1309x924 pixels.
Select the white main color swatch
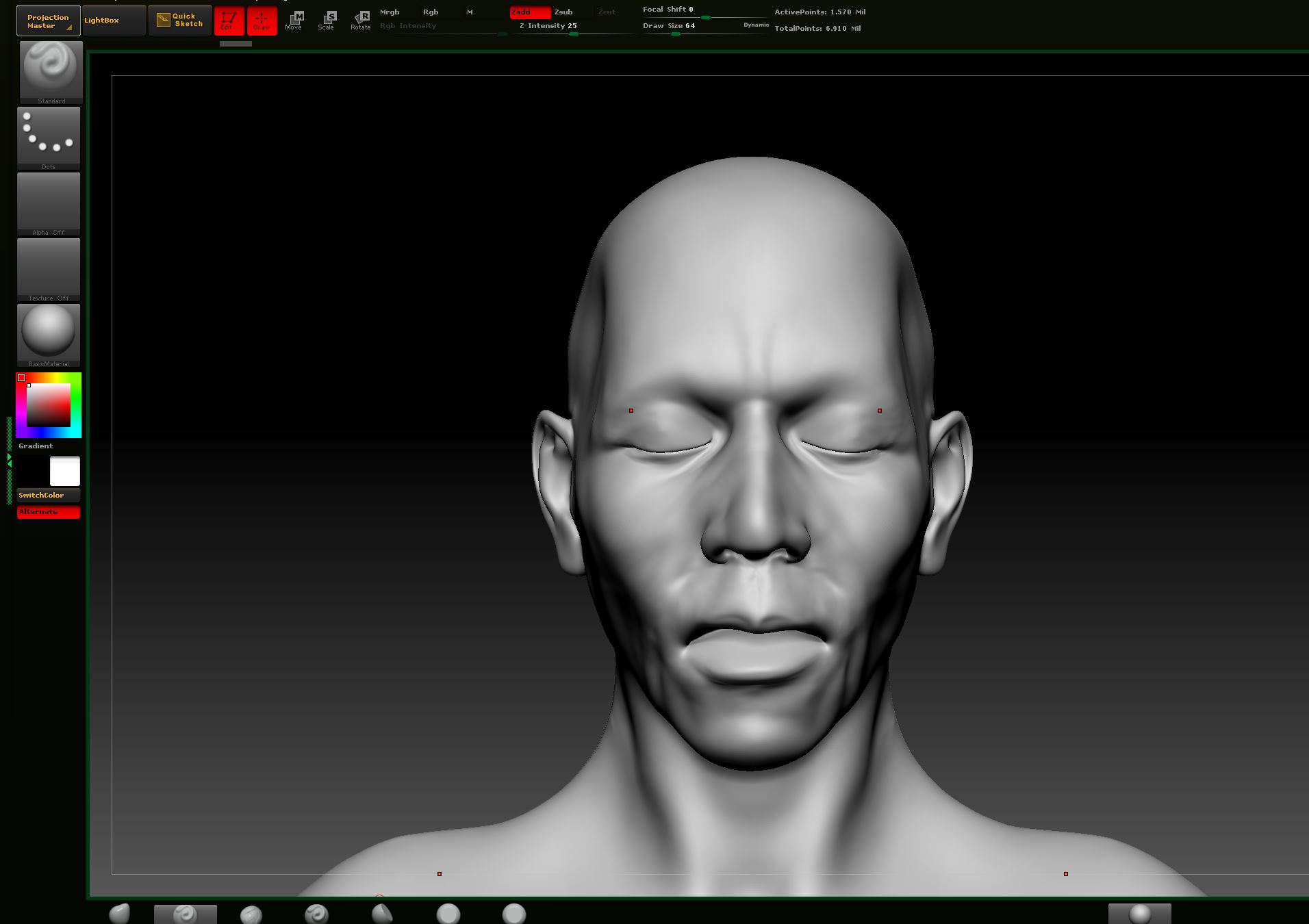65,471
